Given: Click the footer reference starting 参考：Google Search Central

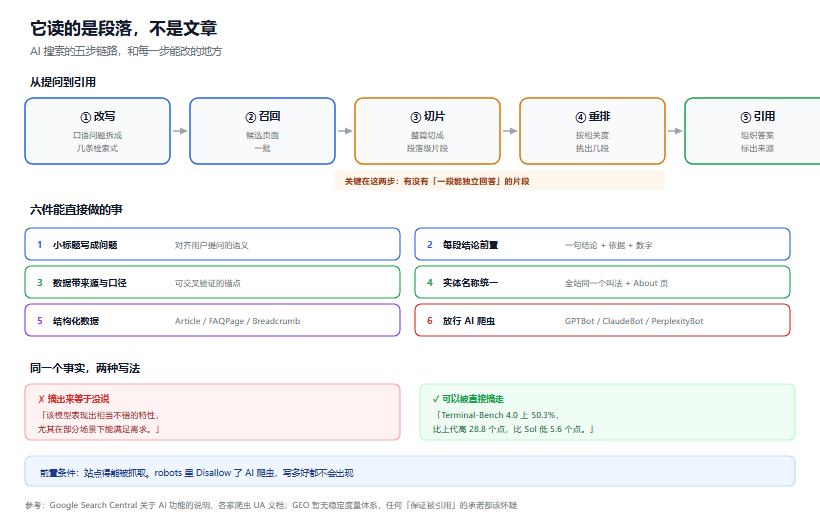Looking at the screenshot, I should tap(271, 505).
